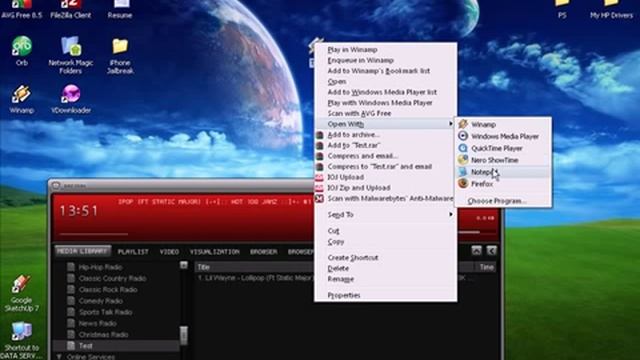Open the Winamp desktop shortcut icon

[21, 94]
